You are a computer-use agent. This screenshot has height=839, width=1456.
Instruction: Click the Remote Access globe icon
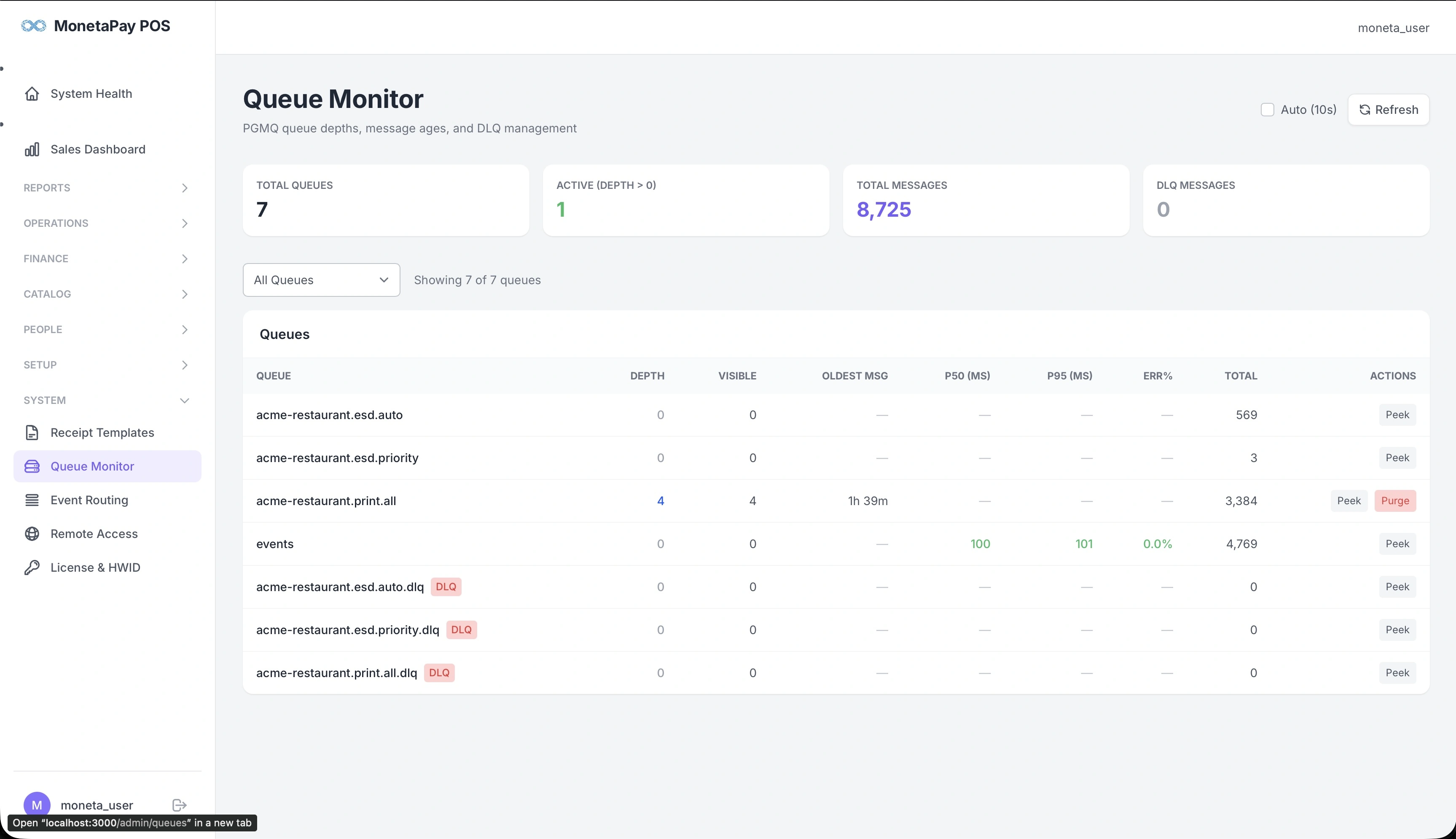coord(32,534)
